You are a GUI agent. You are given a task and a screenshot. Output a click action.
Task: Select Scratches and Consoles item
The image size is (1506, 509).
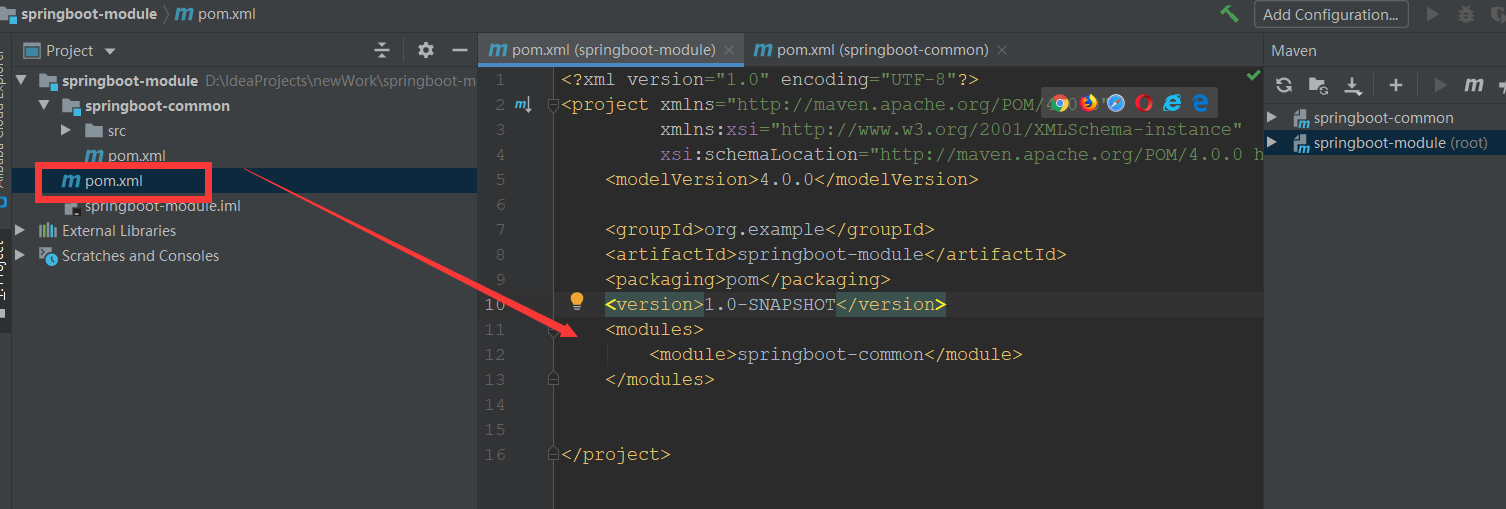(129, 255)
